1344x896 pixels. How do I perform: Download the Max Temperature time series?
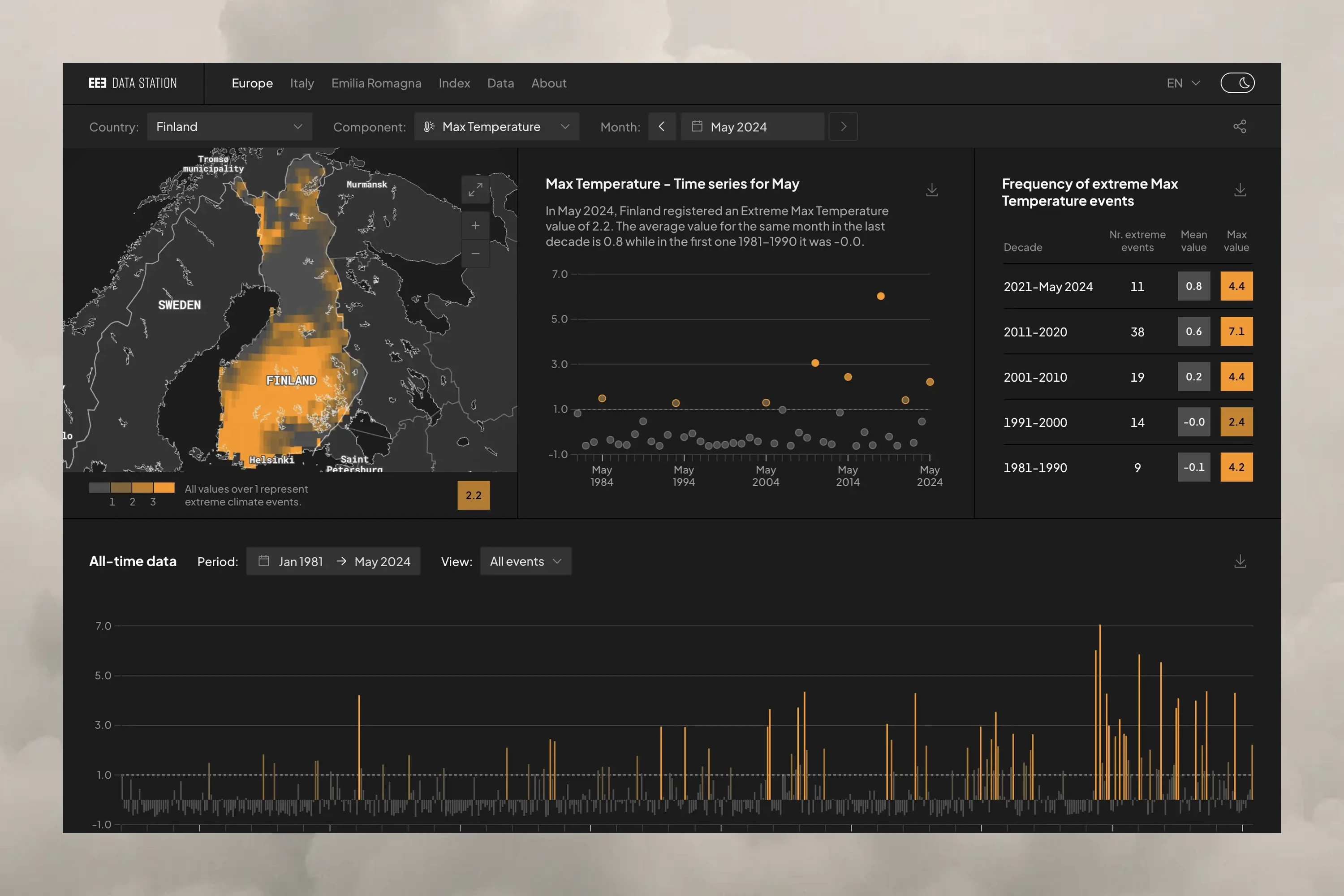click(931, 190)
